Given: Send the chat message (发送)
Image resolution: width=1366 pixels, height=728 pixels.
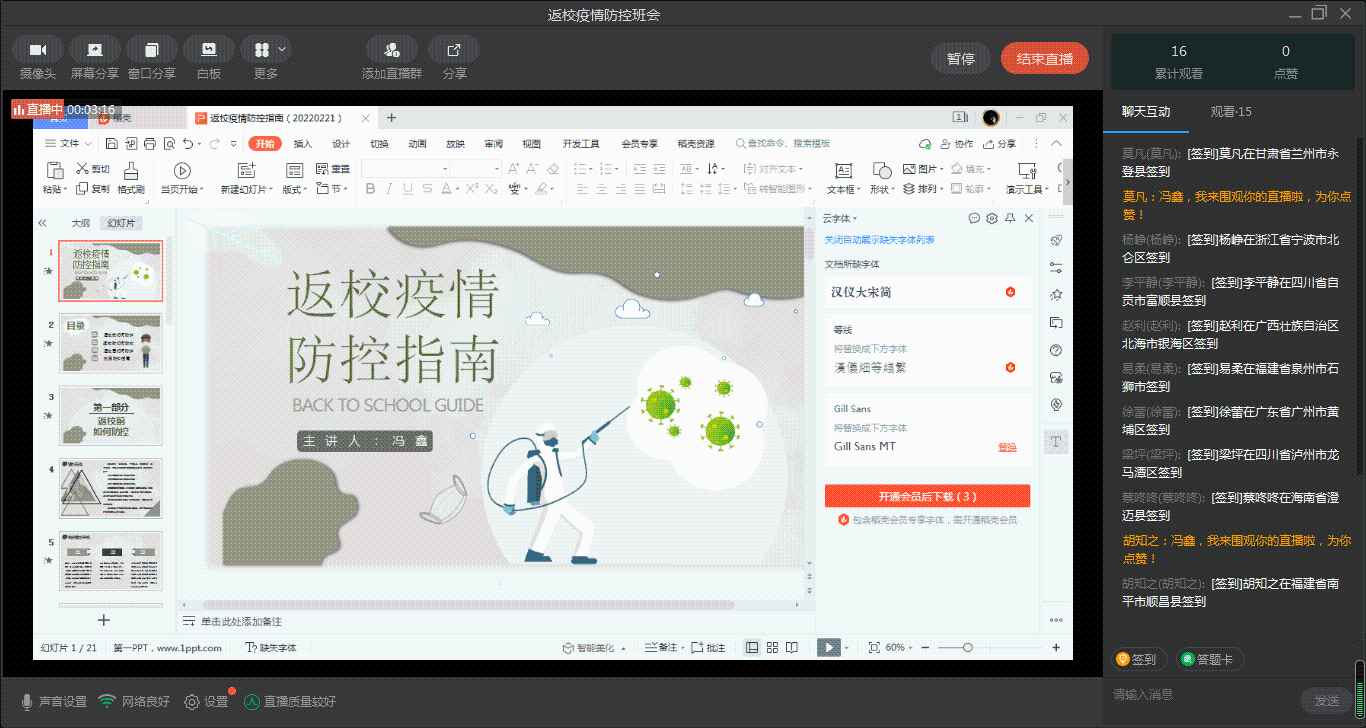Looking at the screenshot, I should tap(1326, 701).
